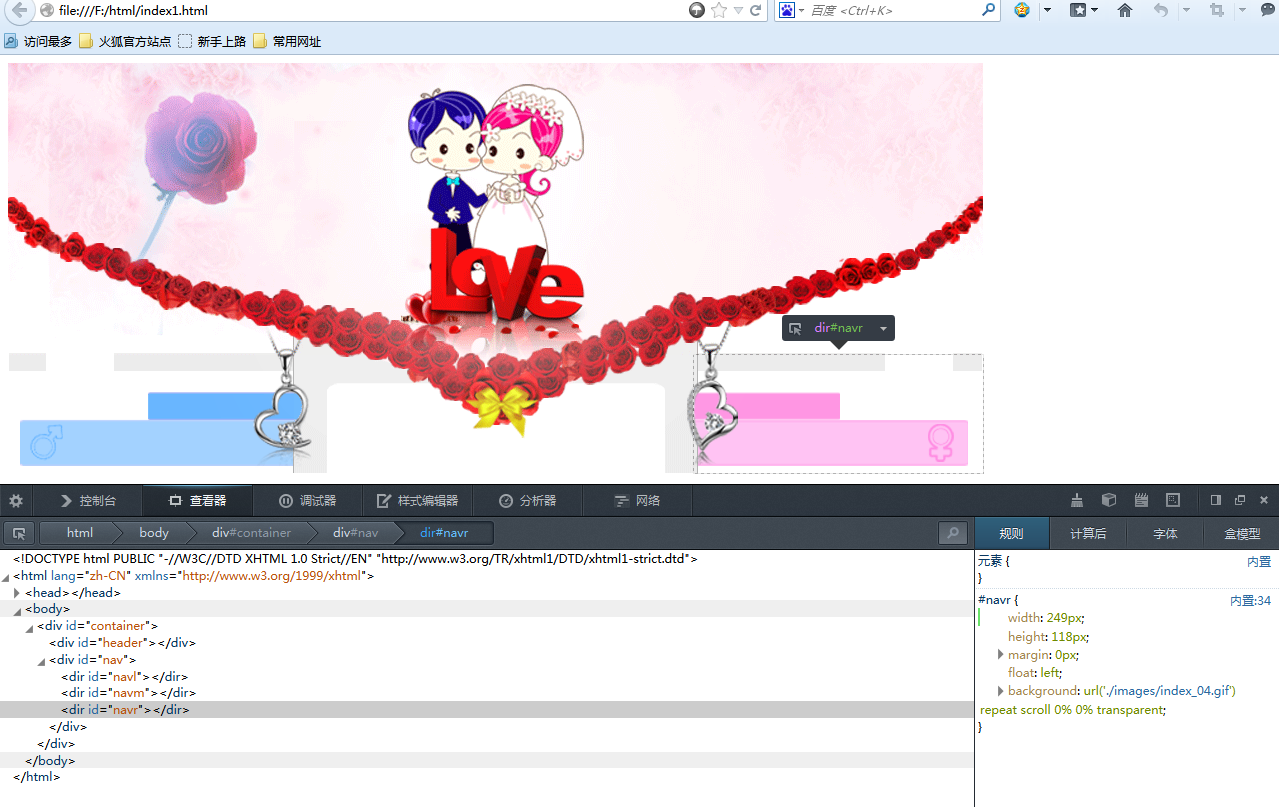The height and width of the screenshot is (807, 1279).
Task: Open dropdown next to the crop icon
Action: 1243,10
